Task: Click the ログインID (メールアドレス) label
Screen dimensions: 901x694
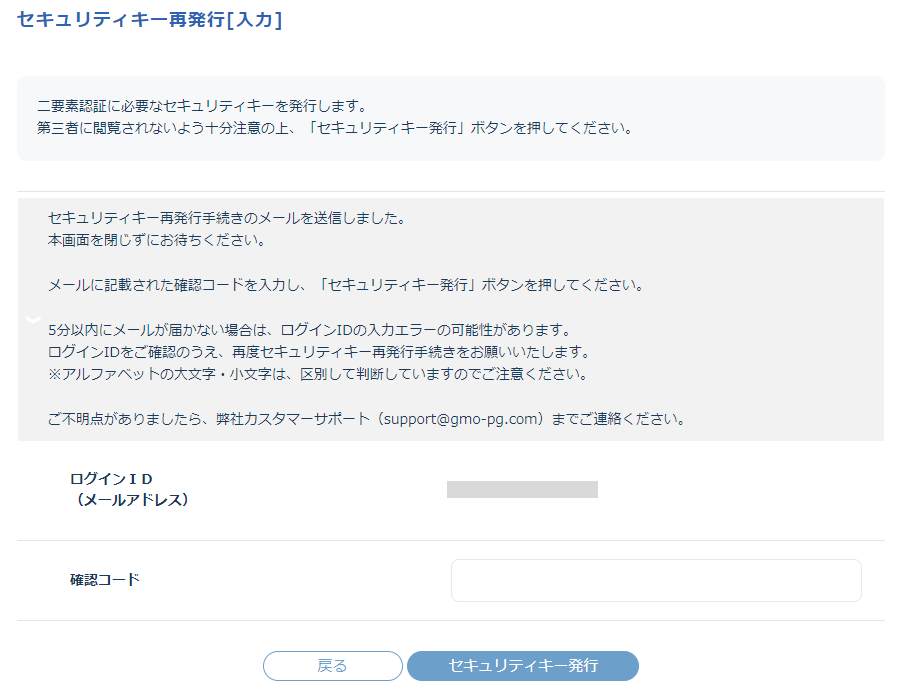Action: [x=129, y=489]
